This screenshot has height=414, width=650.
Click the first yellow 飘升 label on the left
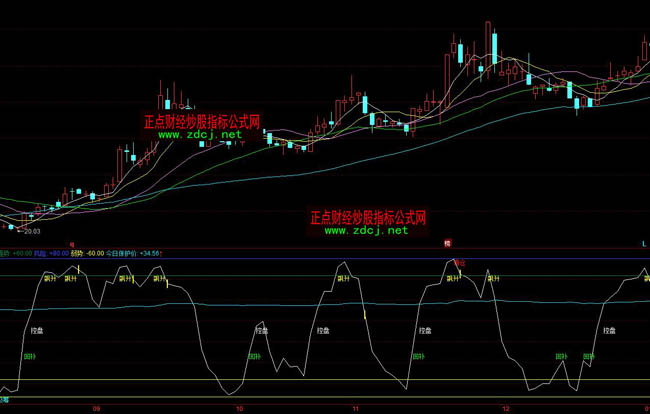49,280
